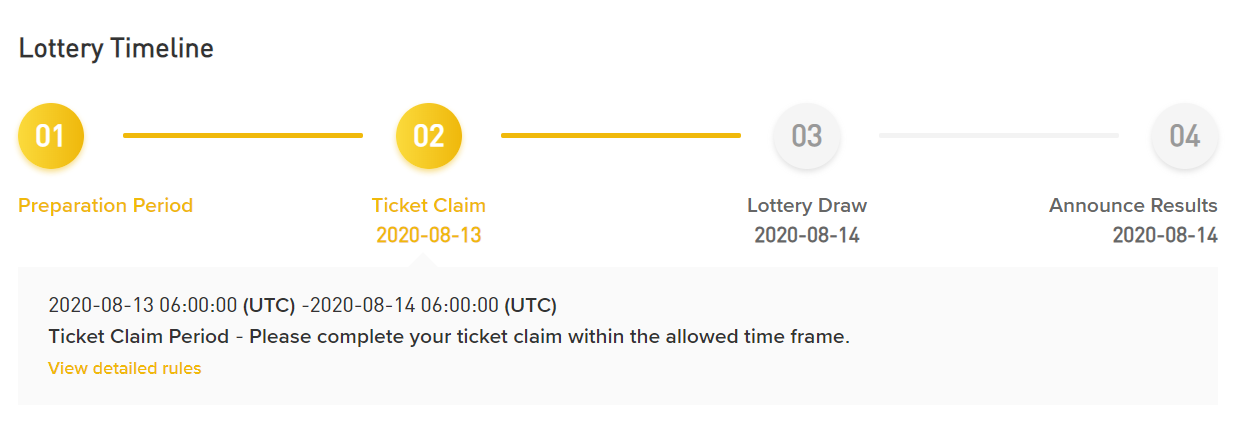Click progress line between steps 01 and 02

tap(243, 135)
